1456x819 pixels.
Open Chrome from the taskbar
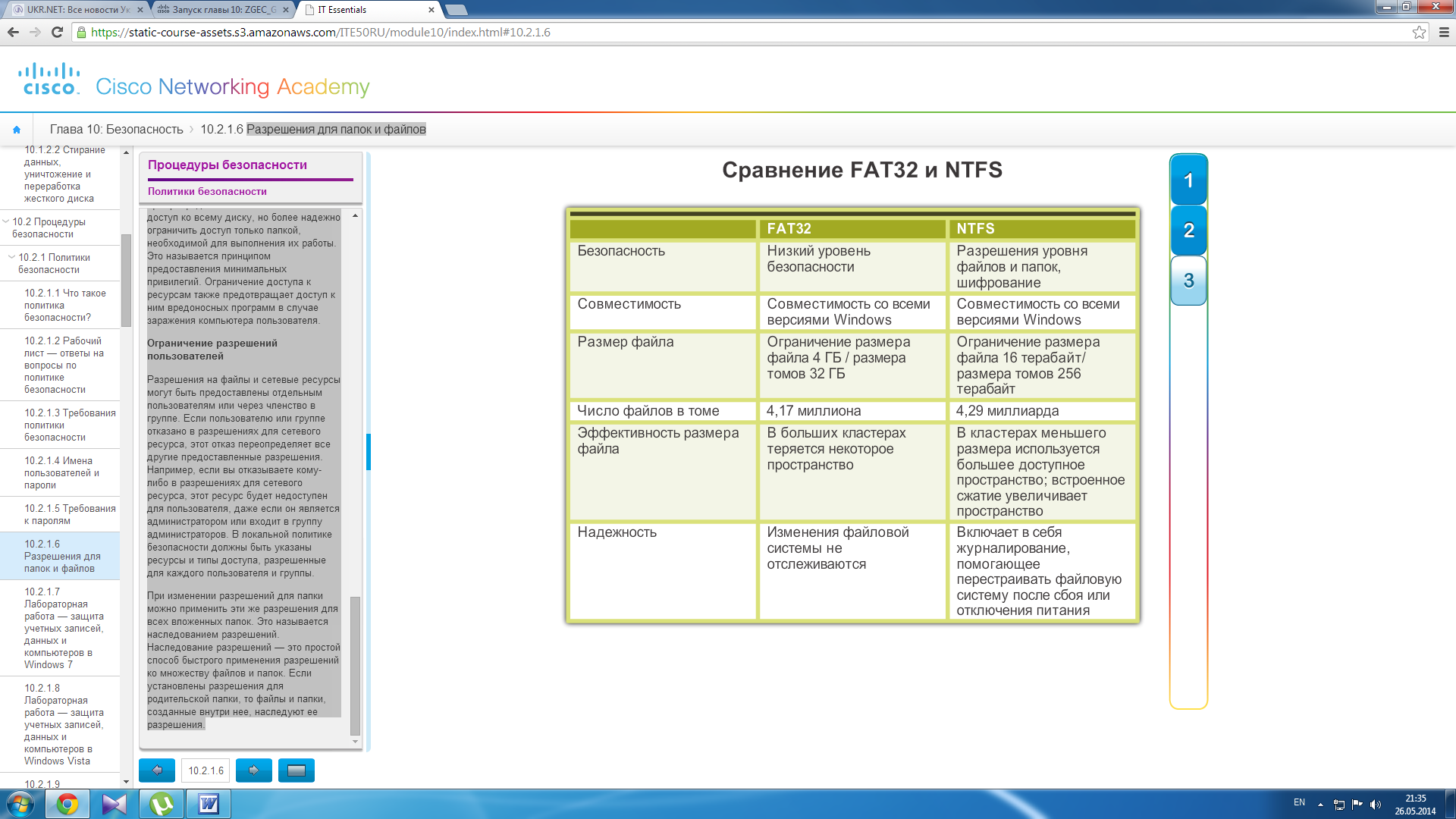(x=67, y=804)
